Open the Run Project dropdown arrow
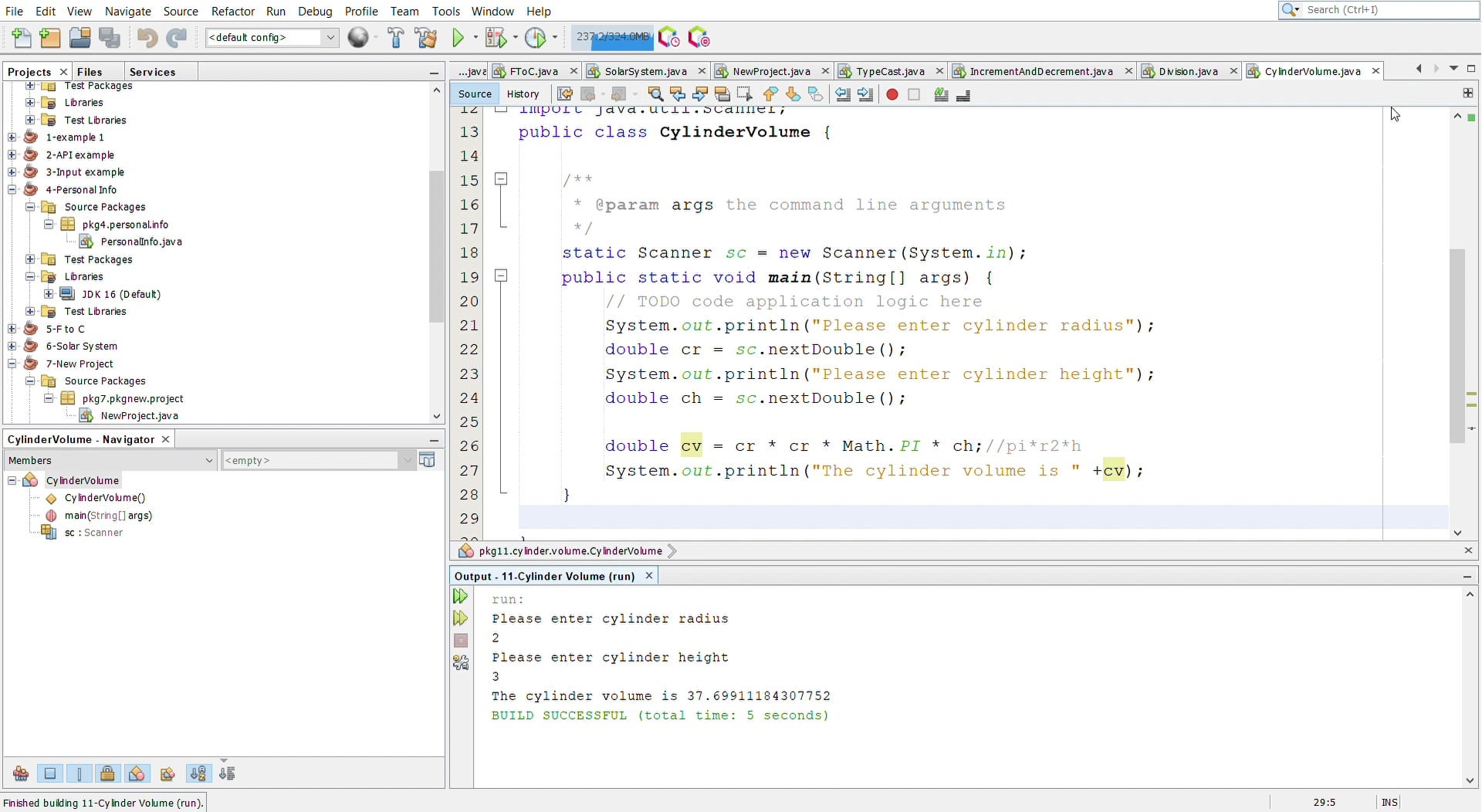The width and height of the screenshot is (1482, 812). point(475,37)
